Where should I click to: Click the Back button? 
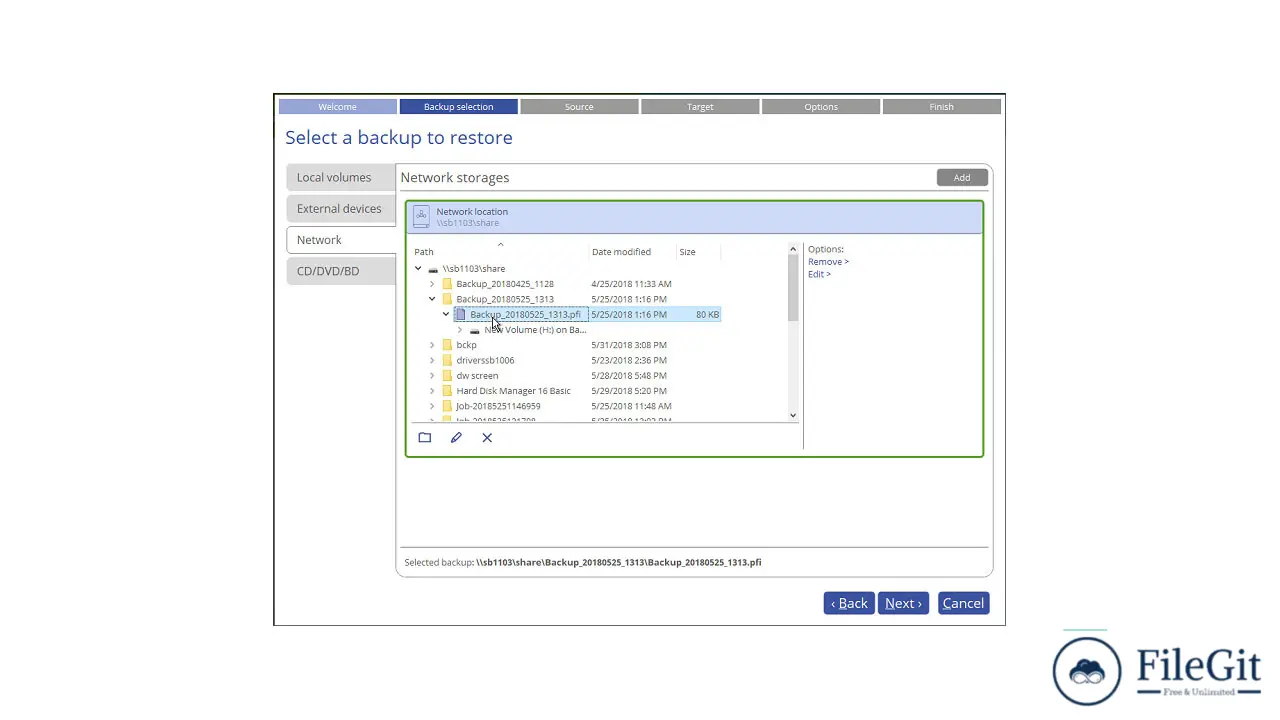pyautogui.click(x=849, y=603)
